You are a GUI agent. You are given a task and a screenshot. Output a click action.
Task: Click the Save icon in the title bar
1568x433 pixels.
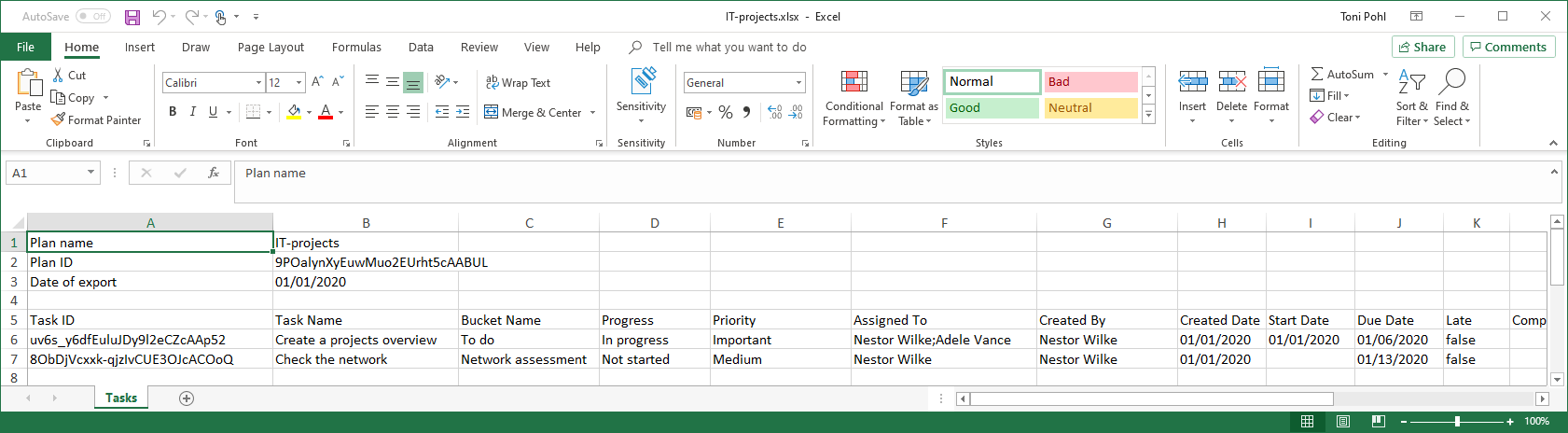(132, 17)
